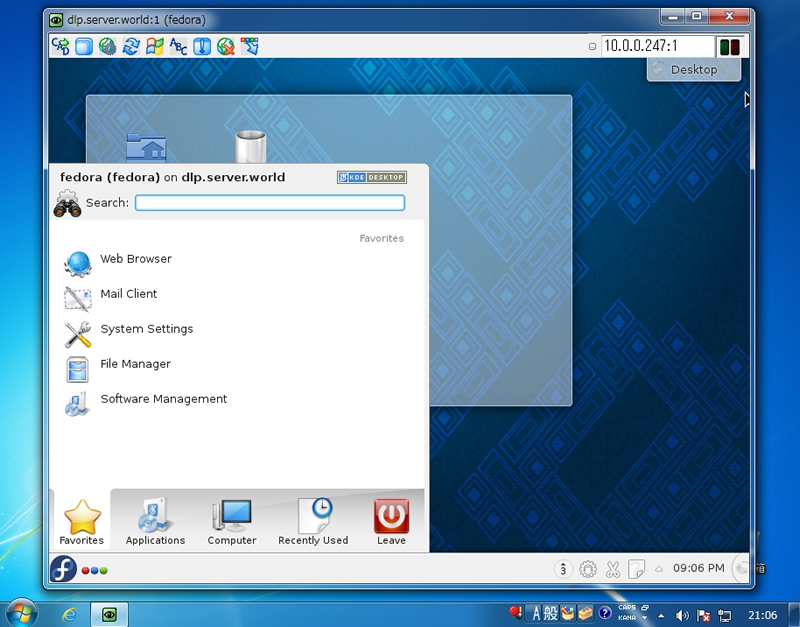Click the VNC viewer taskbar button

(109, 615)
